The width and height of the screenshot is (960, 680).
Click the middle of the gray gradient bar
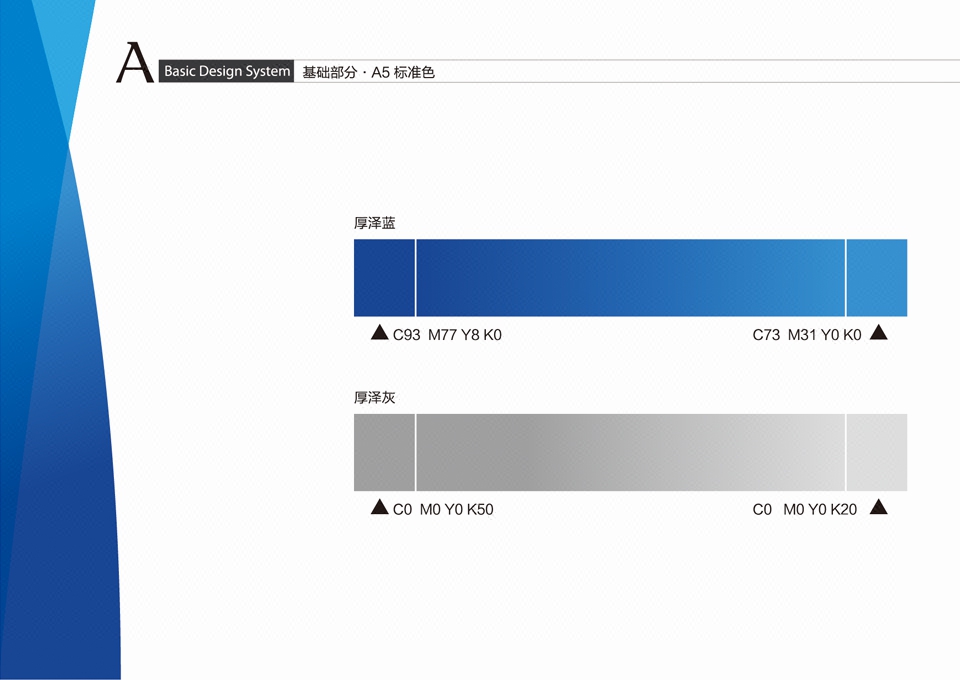point(630,452)
